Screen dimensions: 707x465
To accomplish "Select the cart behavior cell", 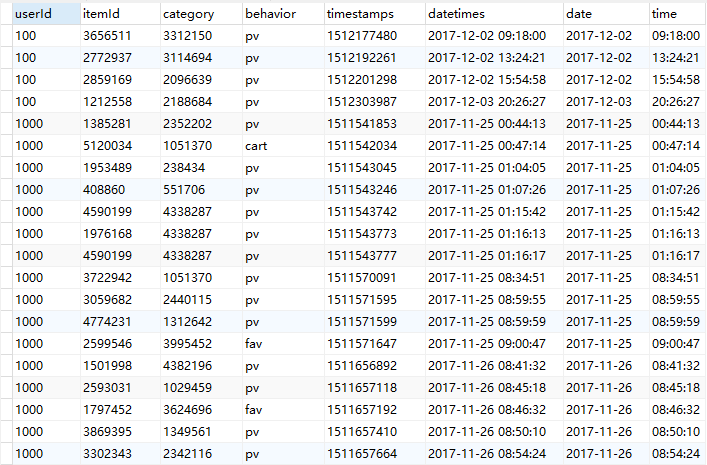I will pyautogui.click(x=283, y=146).
